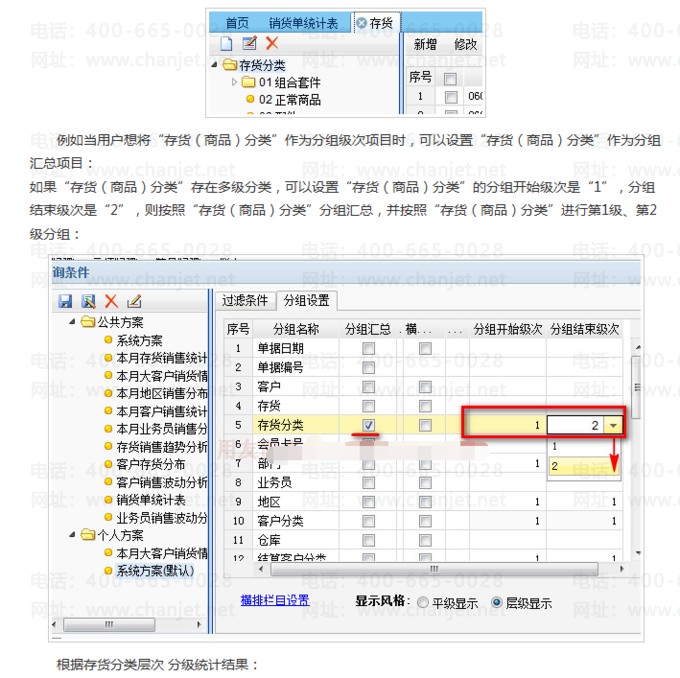Viewport: 680px width, 678px height.
Task: Select the 客户存货分布 plan
Action: tap(150, 465)
